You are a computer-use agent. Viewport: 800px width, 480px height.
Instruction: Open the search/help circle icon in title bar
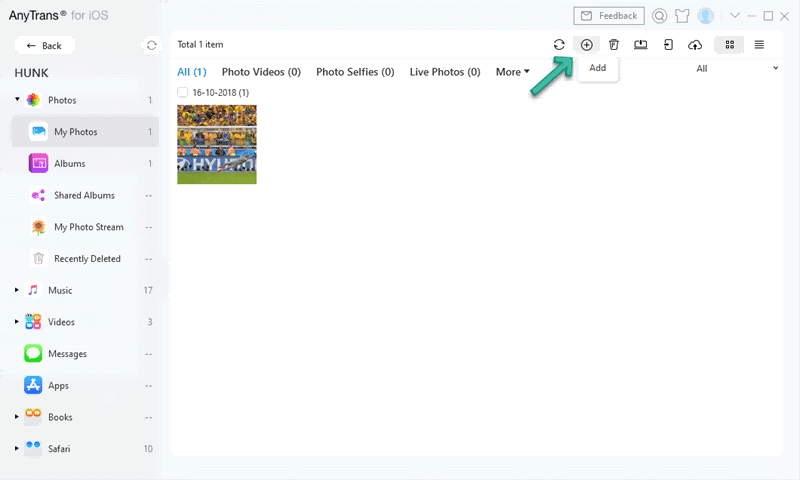(659, 16)
